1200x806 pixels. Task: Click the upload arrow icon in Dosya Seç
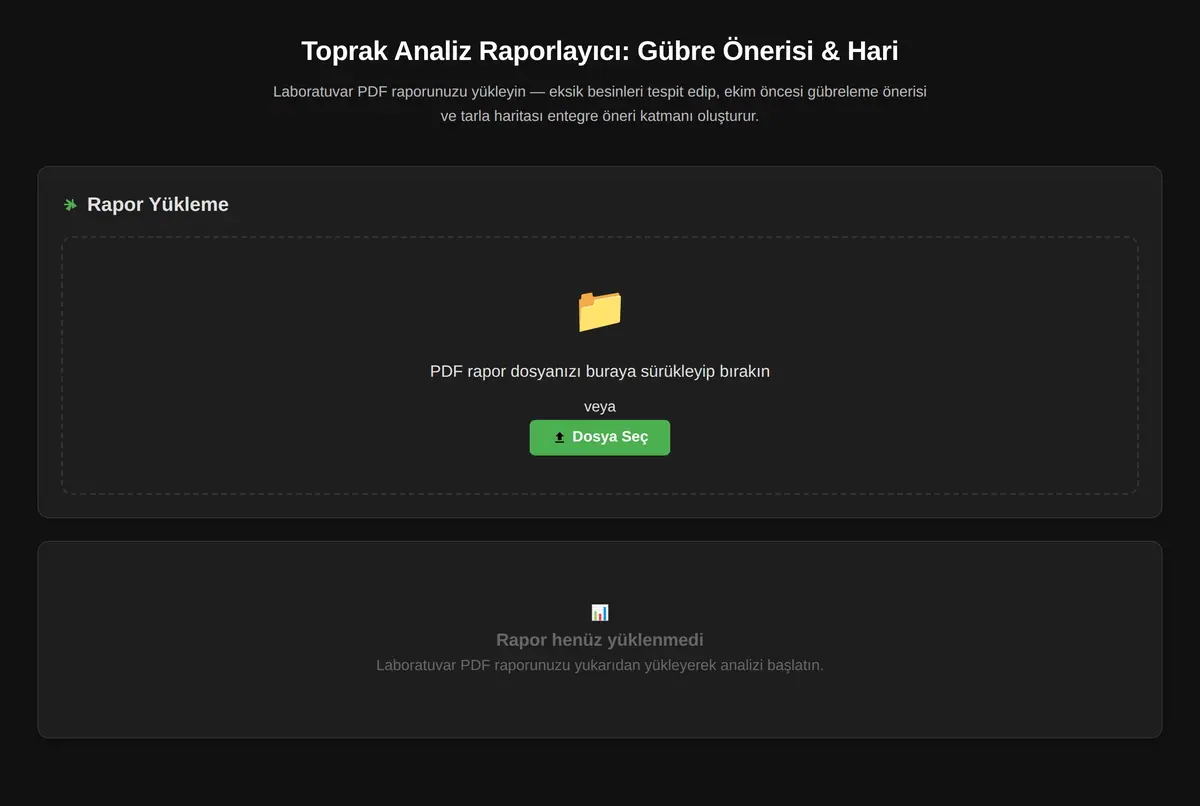[559, 438]
